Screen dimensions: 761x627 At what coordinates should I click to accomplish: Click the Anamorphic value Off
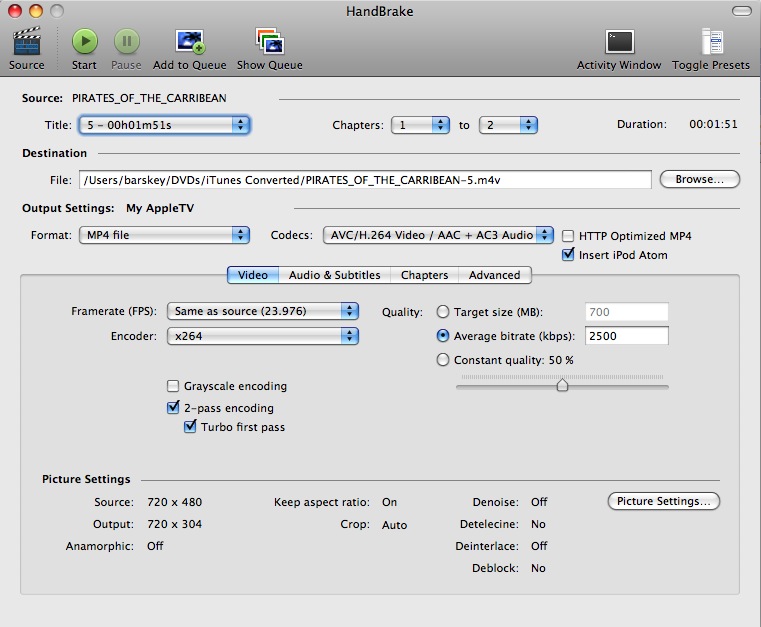tap(155, 546)
